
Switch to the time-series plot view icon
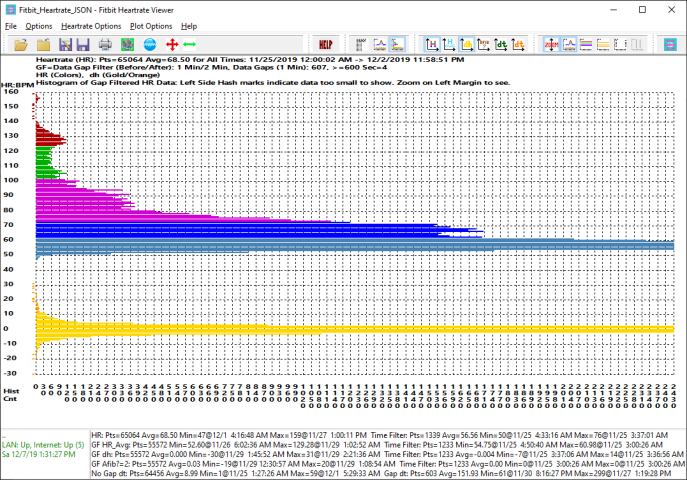coord(379,45)
